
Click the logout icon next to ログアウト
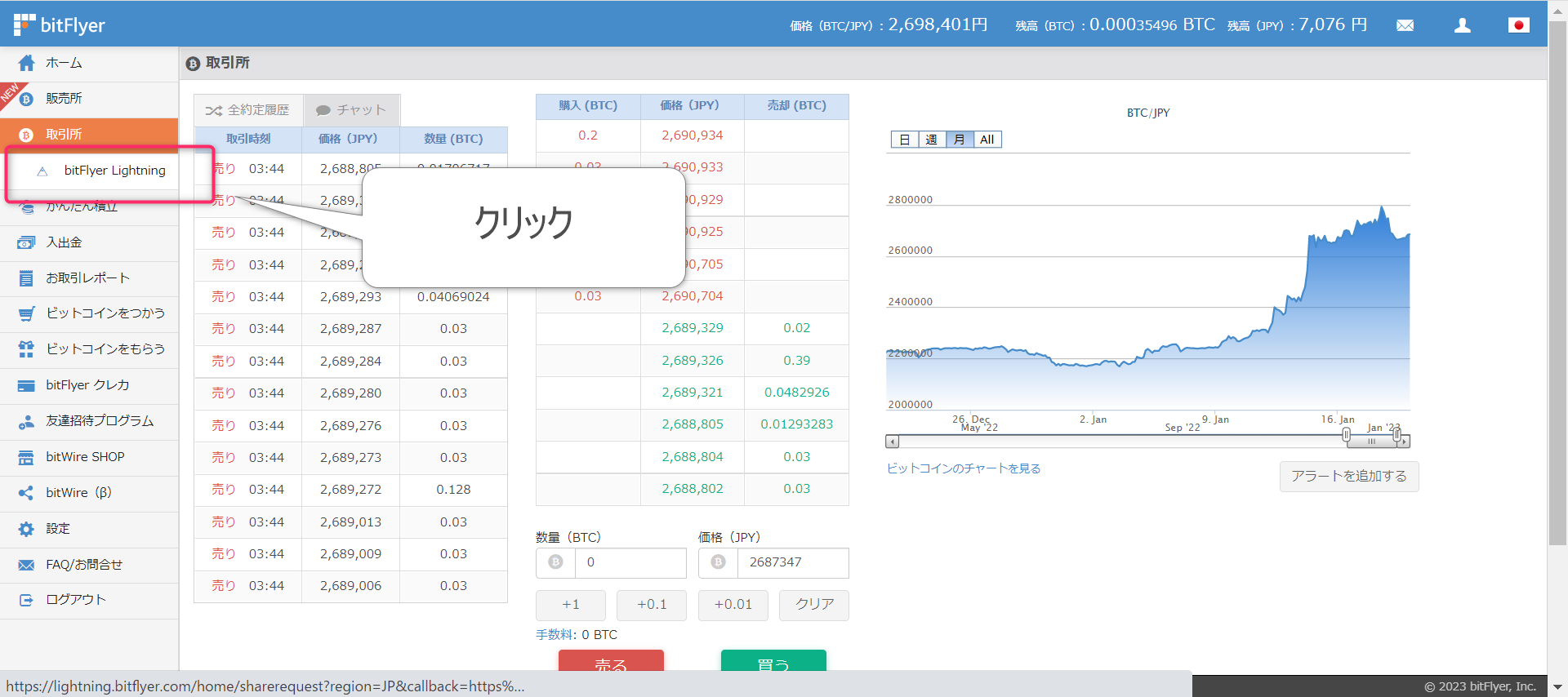[x=26, y=600]
